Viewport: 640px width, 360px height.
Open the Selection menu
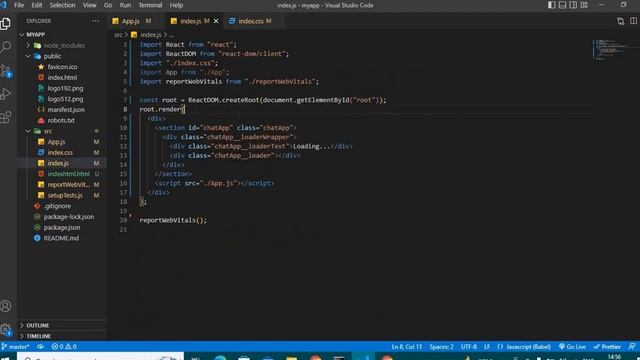pos(62,5)
